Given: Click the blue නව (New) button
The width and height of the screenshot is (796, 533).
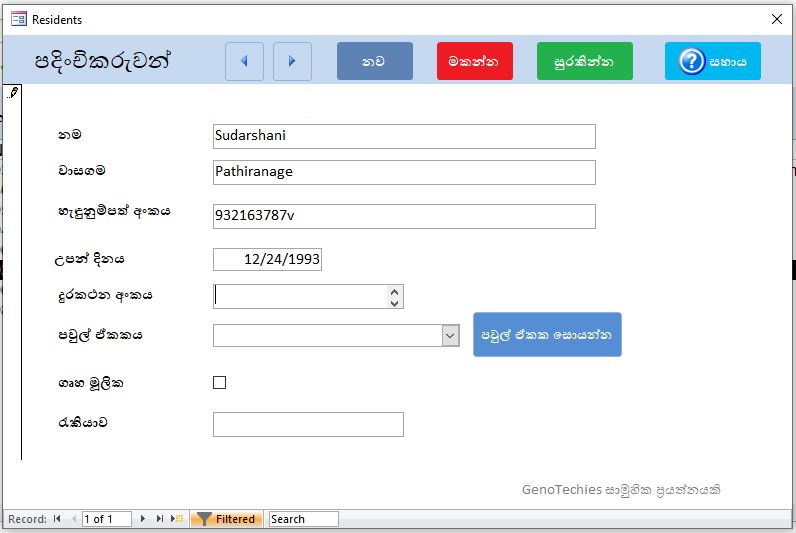Looking at the screenshot, I should tap(375, 61).
